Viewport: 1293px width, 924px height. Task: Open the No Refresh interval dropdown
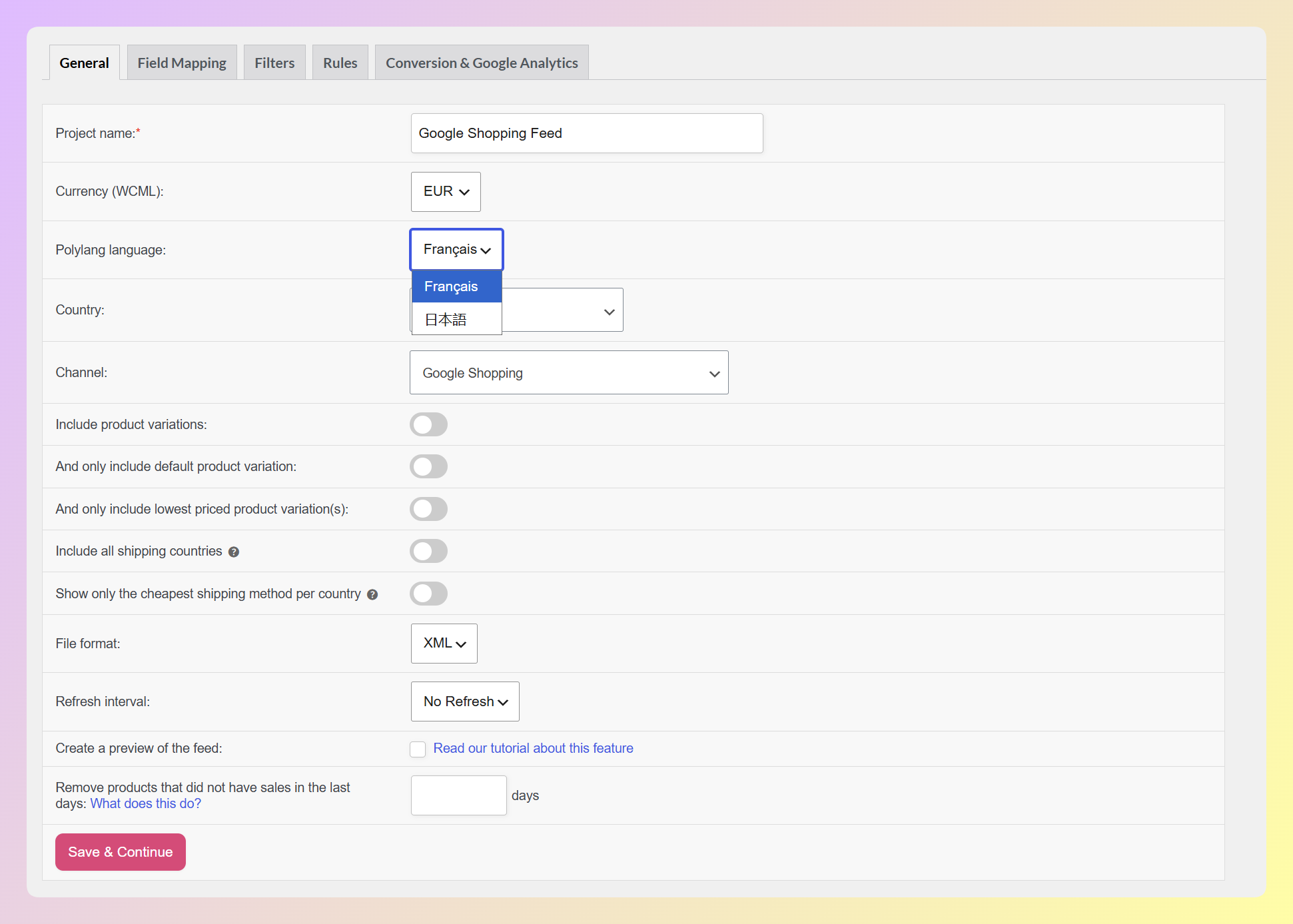click(x=465, y=701)
